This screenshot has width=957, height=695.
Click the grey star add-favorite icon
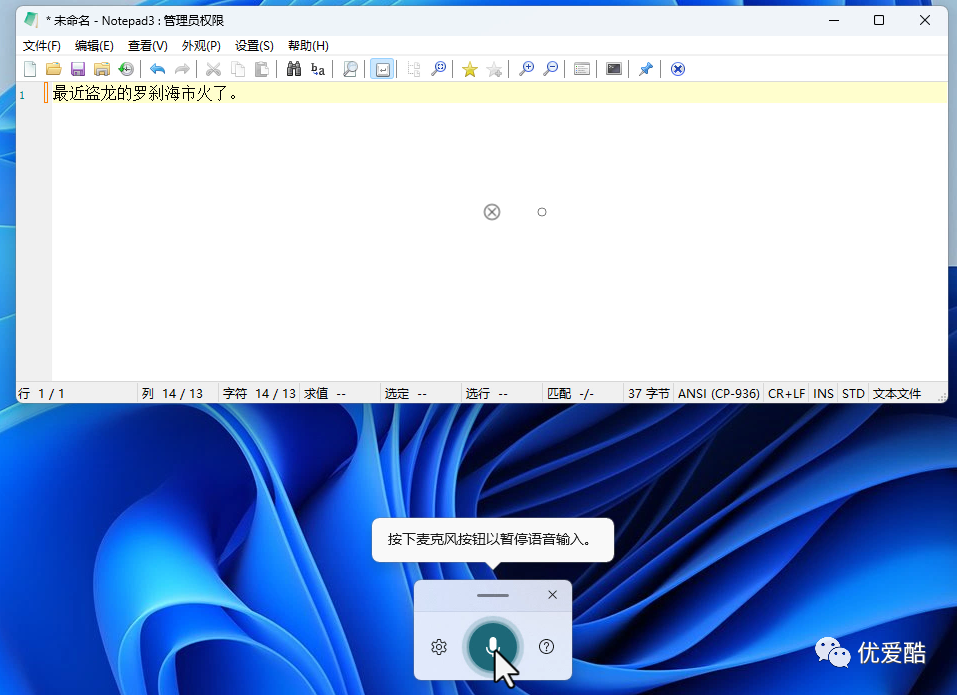pos(494,69)
